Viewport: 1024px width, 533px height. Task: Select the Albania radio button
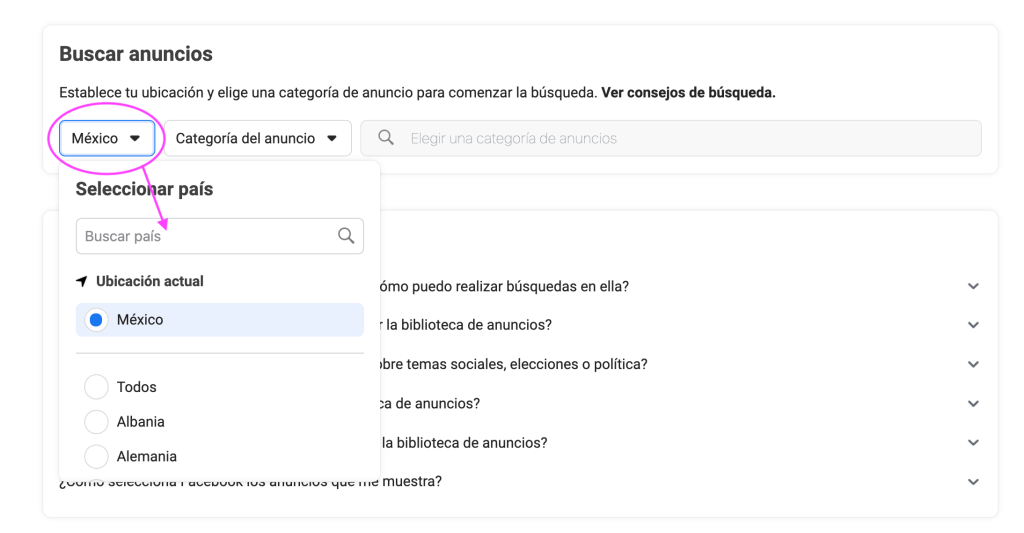[x=96, y=421]
